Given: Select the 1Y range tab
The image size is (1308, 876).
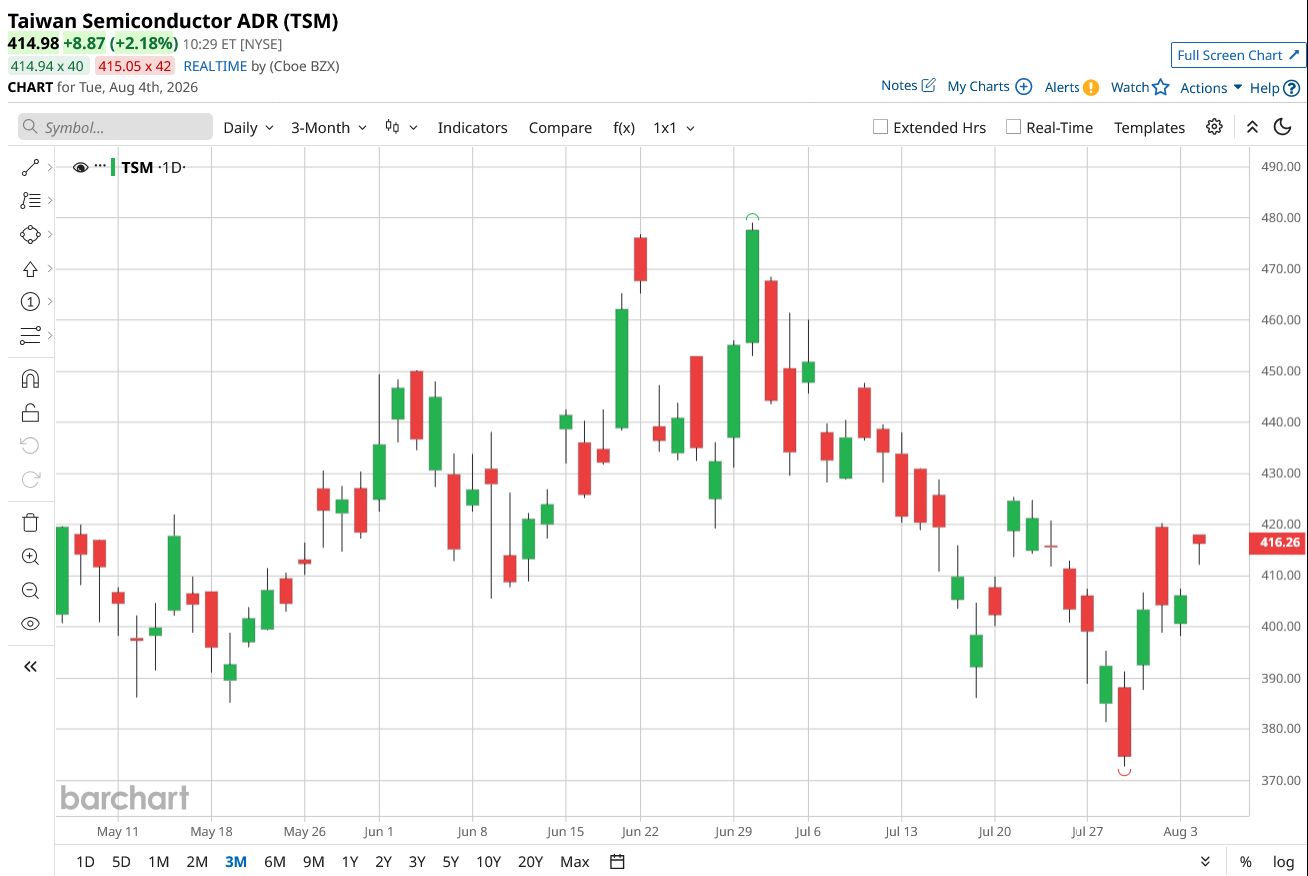Looking at the screenshot, I should (350, 862).
